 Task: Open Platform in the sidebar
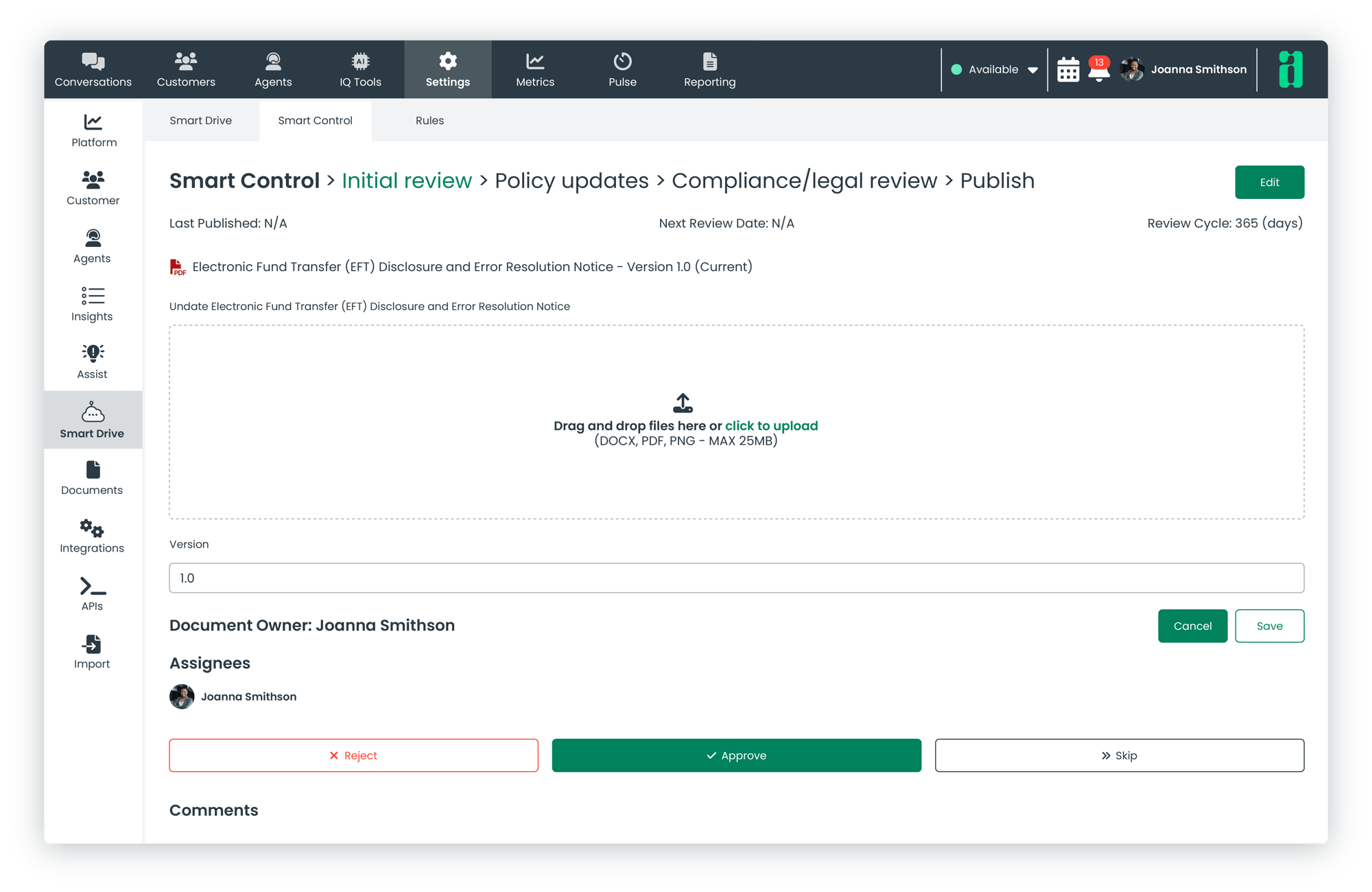click(x=94, y=130)
